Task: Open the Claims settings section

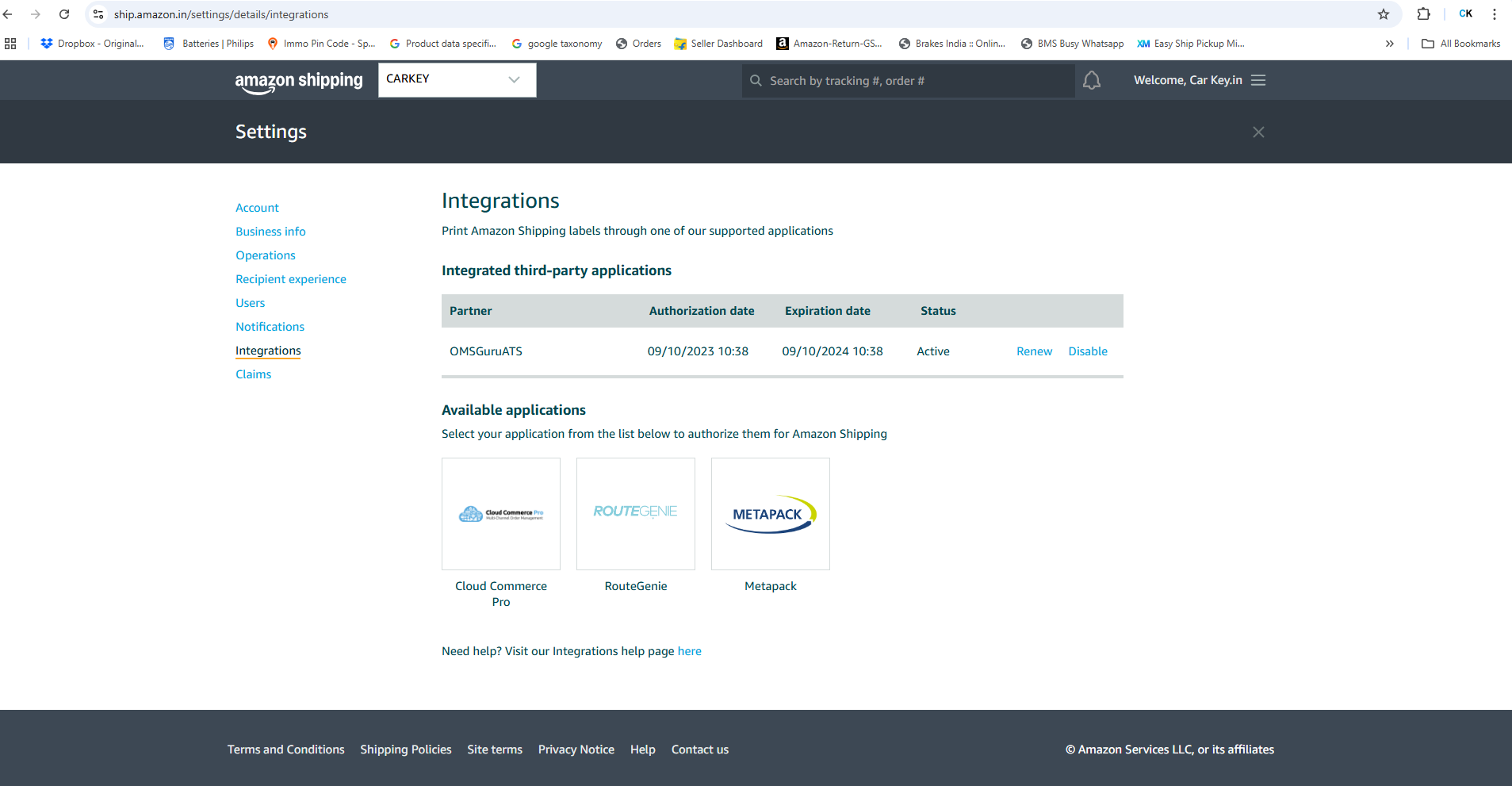Action: [253, 374]
